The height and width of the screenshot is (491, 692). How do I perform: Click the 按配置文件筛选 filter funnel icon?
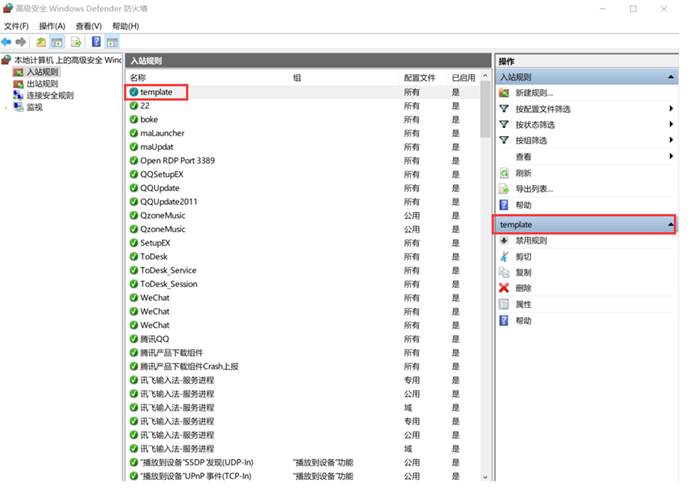[504, 109]
